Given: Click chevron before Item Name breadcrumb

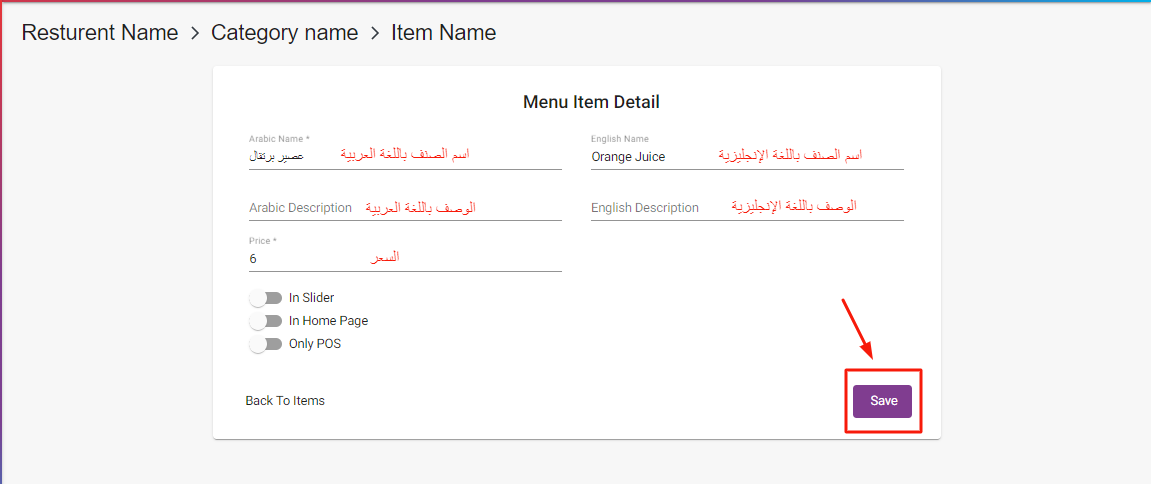Looking at the screenshot, I should [x=375, y=33].
